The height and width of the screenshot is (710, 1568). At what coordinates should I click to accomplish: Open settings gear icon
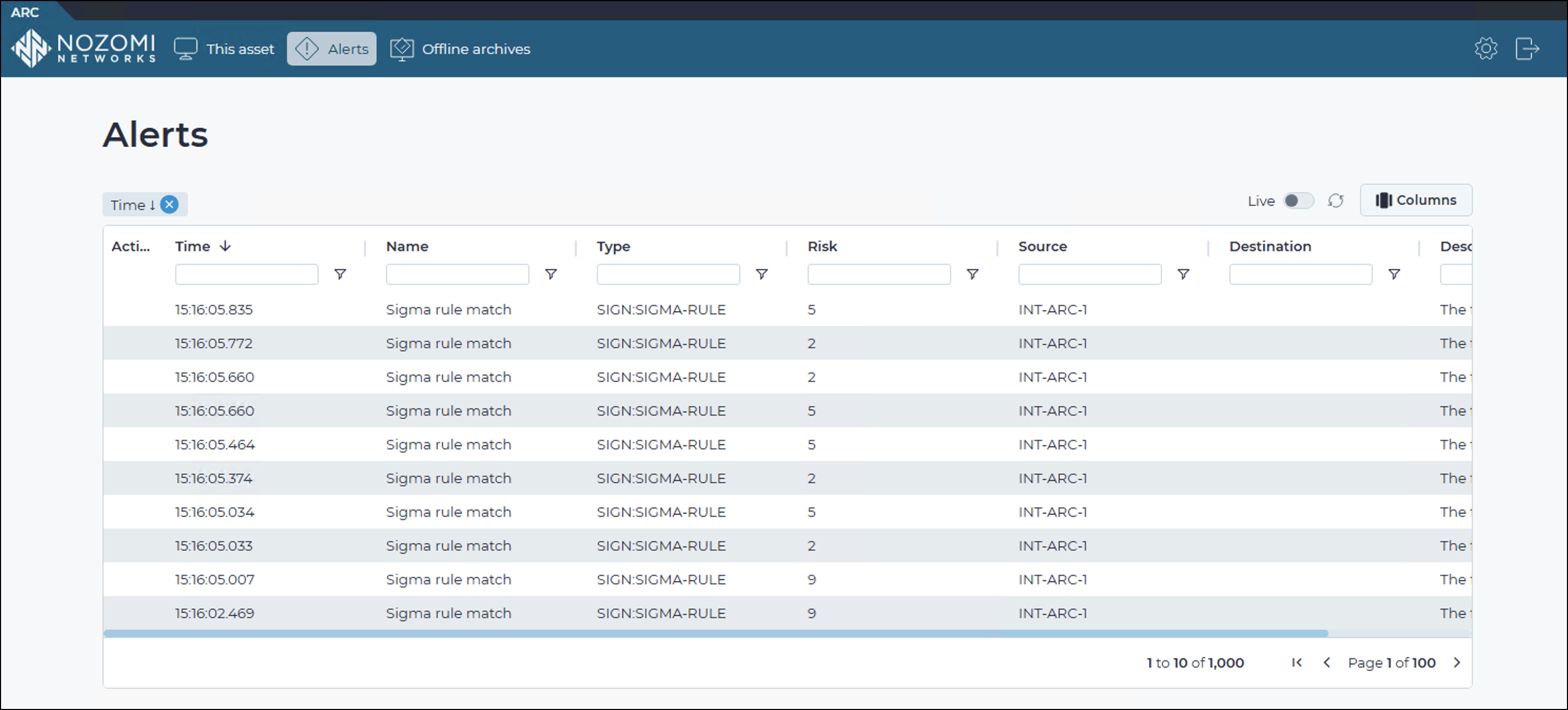pyautogui.click(x=1486, y=49)
